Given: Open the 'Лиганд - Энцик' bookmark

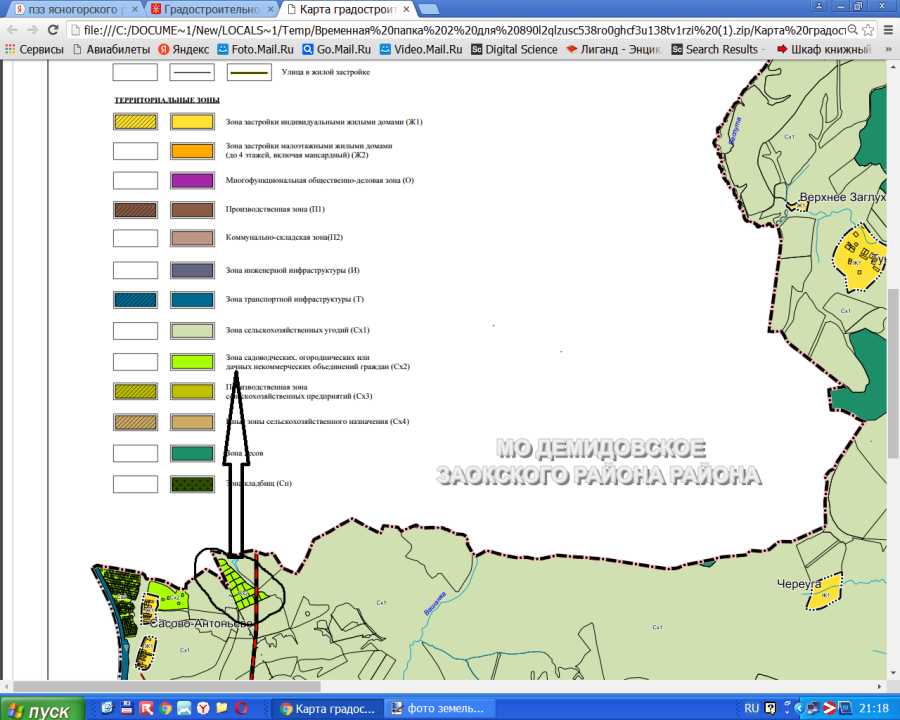Looking at the screenshot, I should click(x=614, y=49).
